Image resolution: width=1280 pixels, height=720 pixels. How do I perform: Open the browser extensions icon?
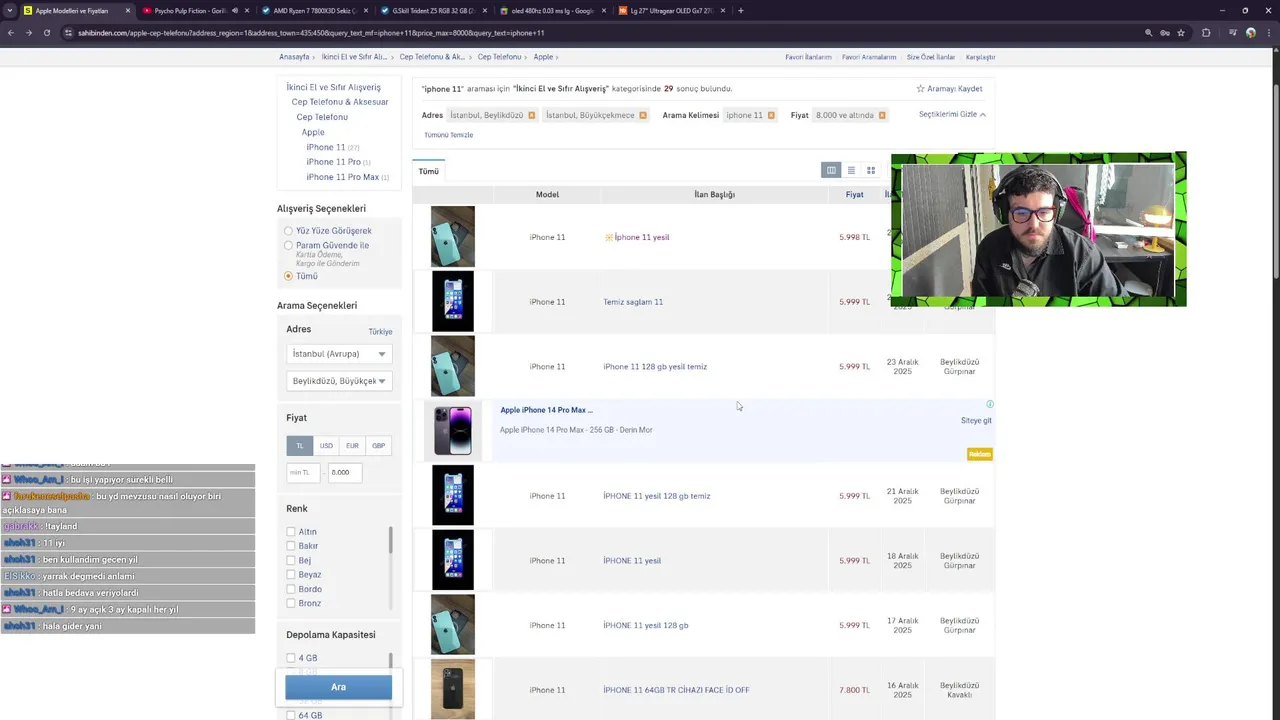[1206, 32]
